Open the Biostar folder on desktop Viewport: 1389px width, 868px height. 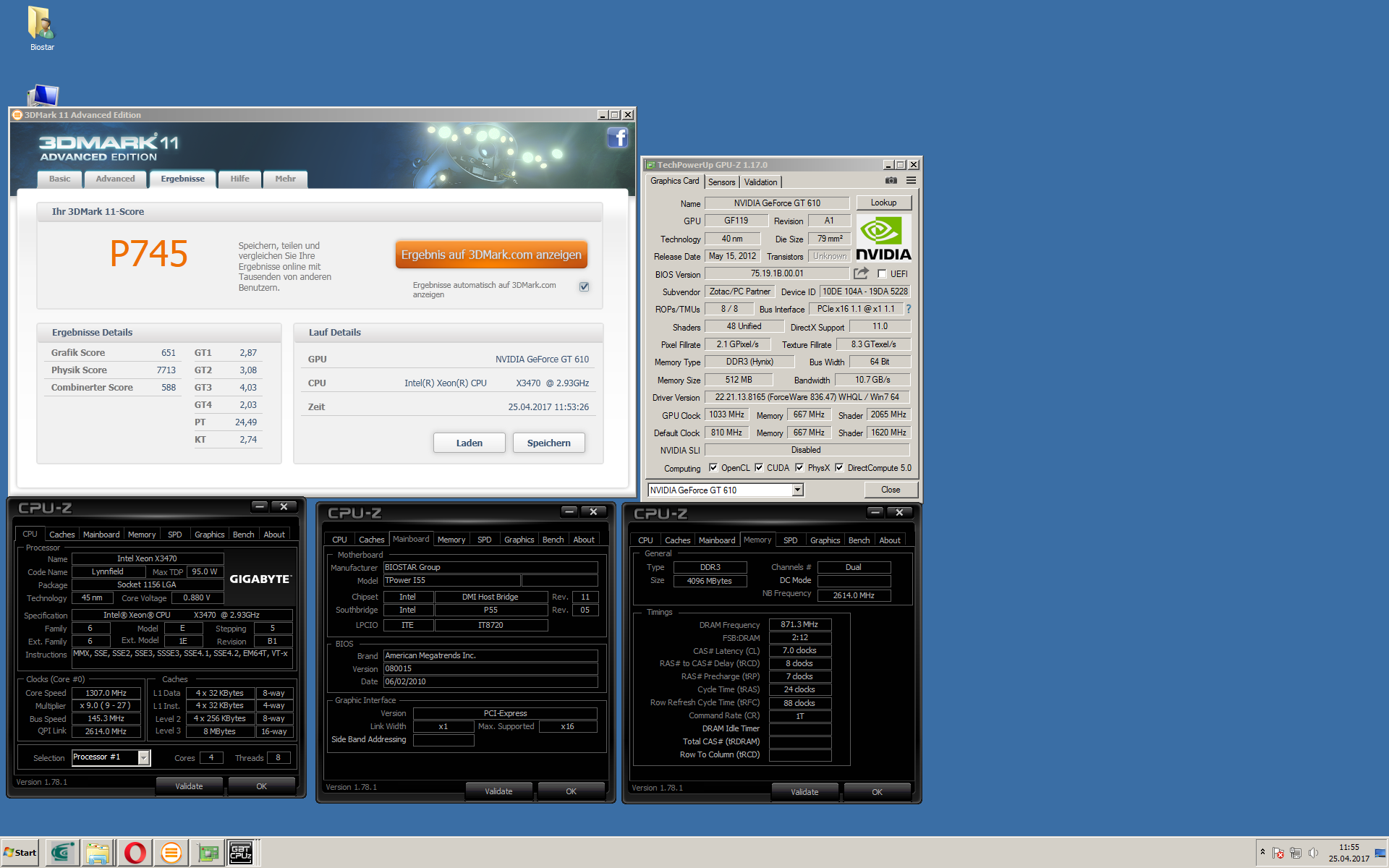41,27
